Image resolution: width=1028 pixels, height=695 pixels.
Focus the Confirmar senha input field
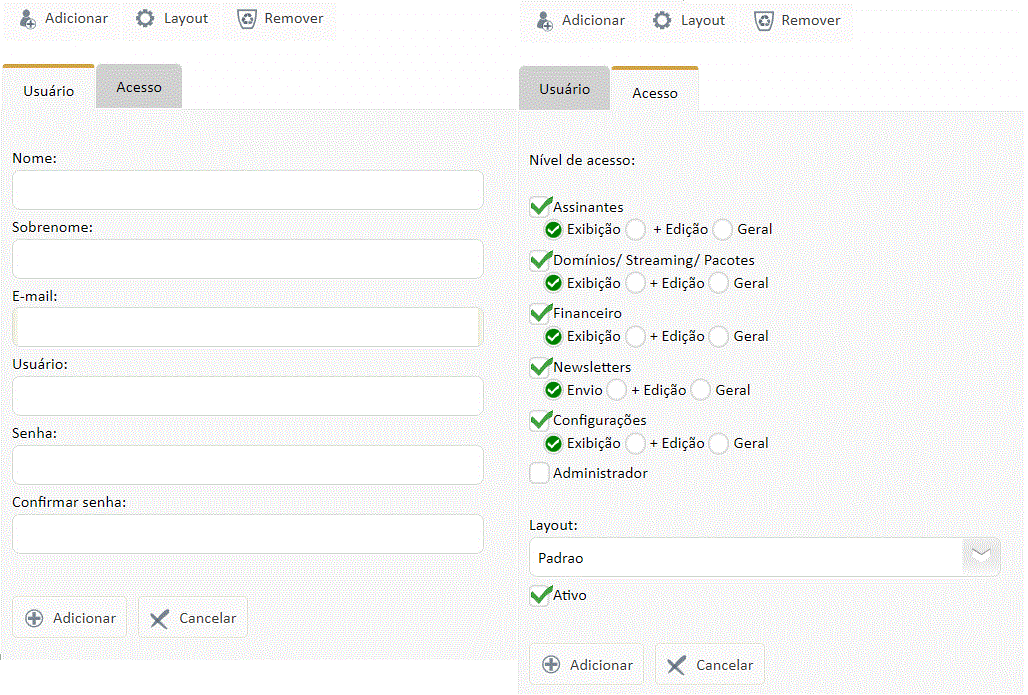pyautogui.click(x=247, y=534)
